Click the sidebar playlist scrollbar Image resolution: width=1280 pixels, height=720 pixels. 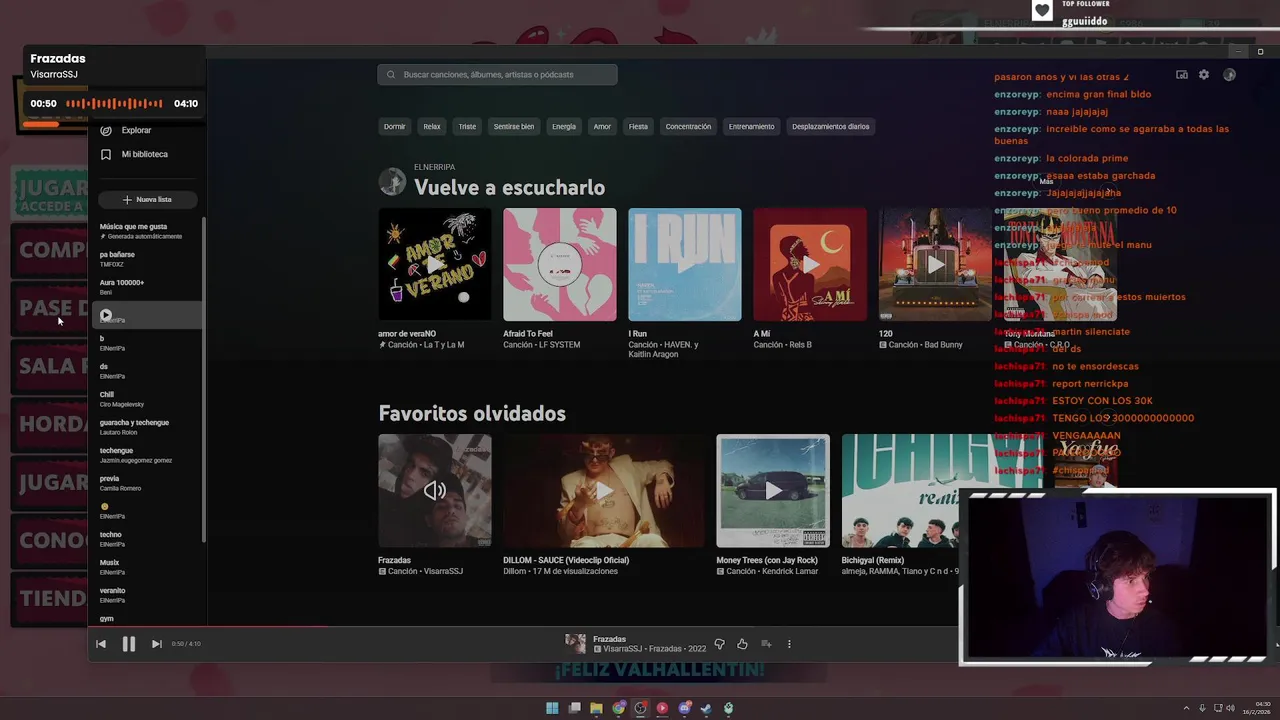tap(204, 380)
